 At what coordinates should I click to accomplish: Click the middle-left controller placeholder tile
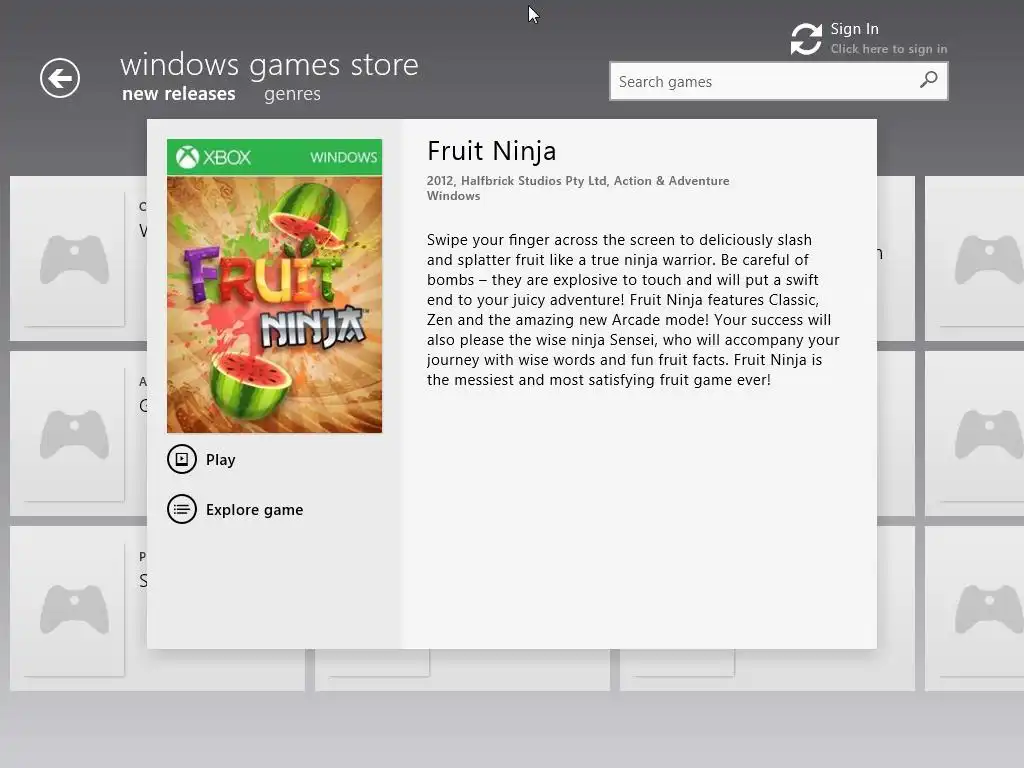coord(74,434)
